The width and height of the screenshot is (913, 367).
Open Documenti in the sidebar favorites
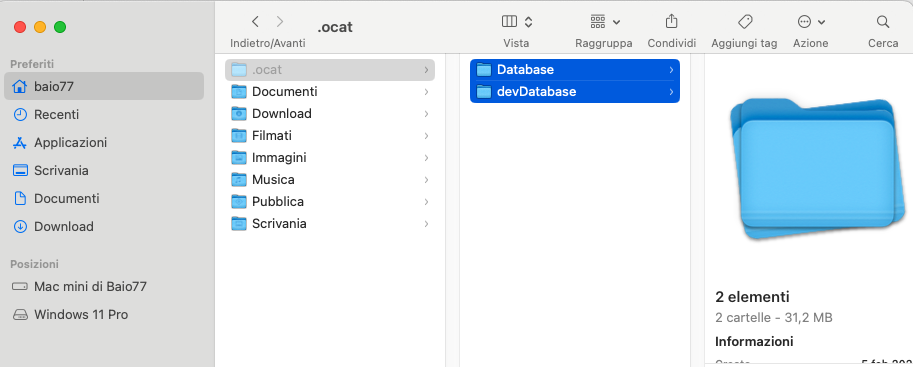(104, 198)
